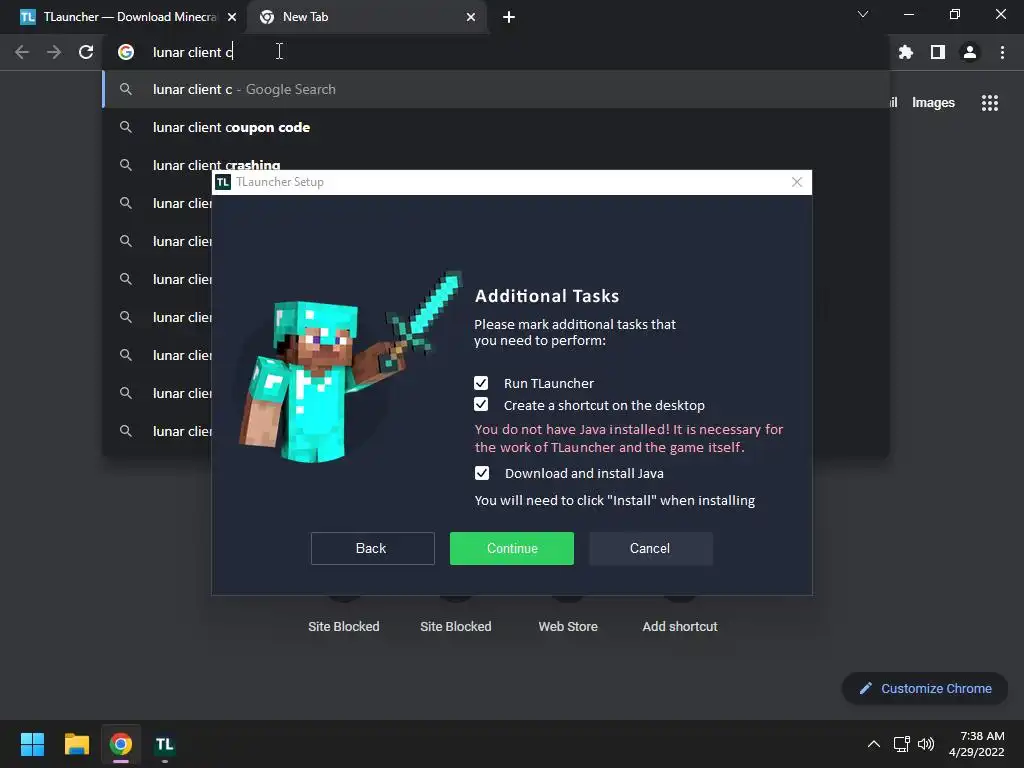1024x768 pixels.
Task: Cancel the TLauncher setup
Action: coord(650,548)
